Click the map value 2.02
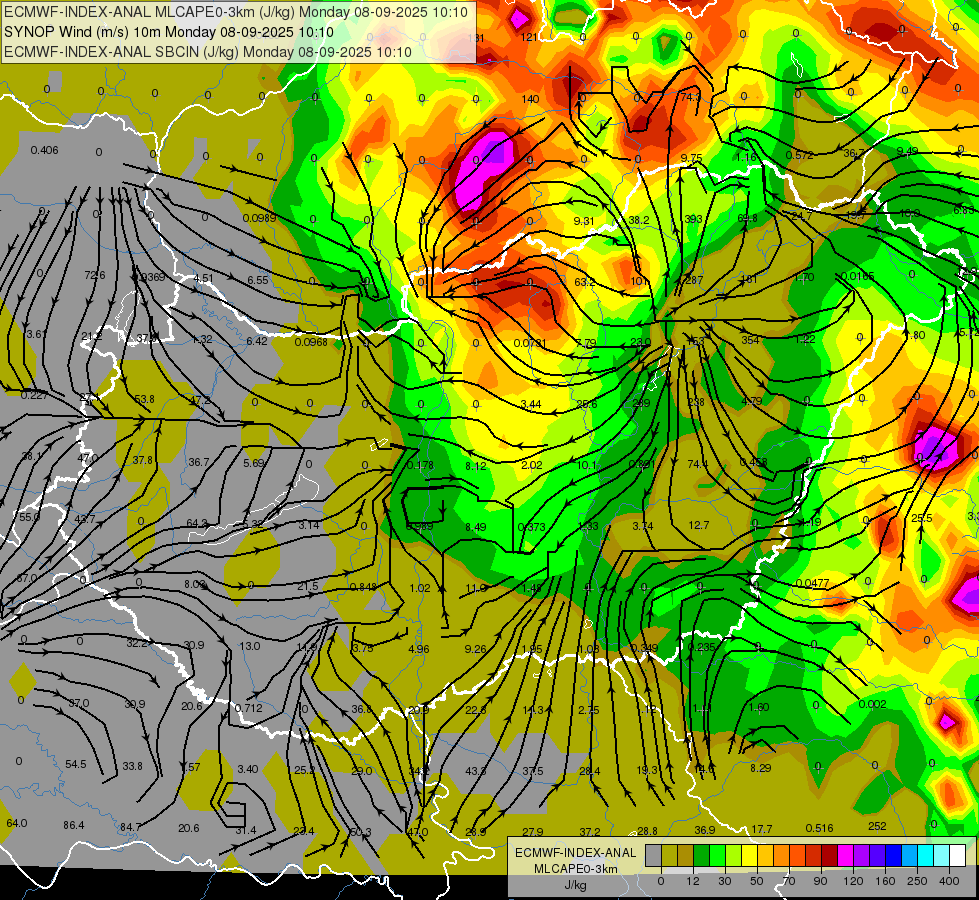 tap(531, 465)
